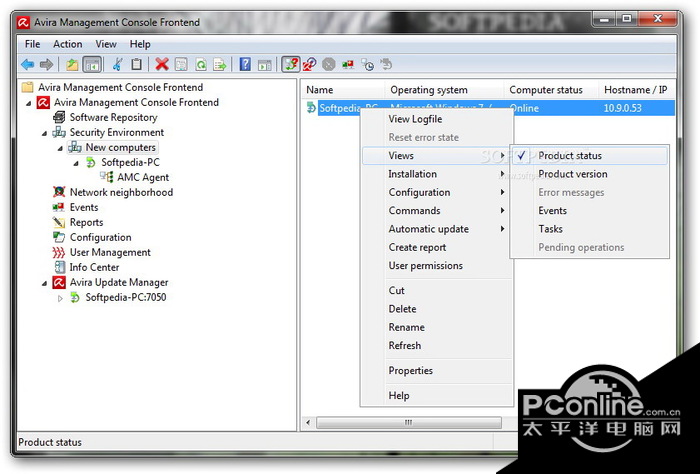Viewport: 700px width, 474px height.
Task: Sort by Operating system column header
Action: pyautogui.click(x=444, y=90)
